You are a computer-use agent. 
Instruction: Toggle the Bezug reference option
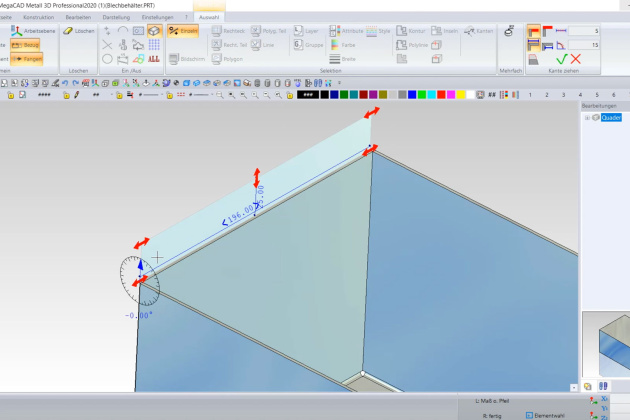[27, 45]
